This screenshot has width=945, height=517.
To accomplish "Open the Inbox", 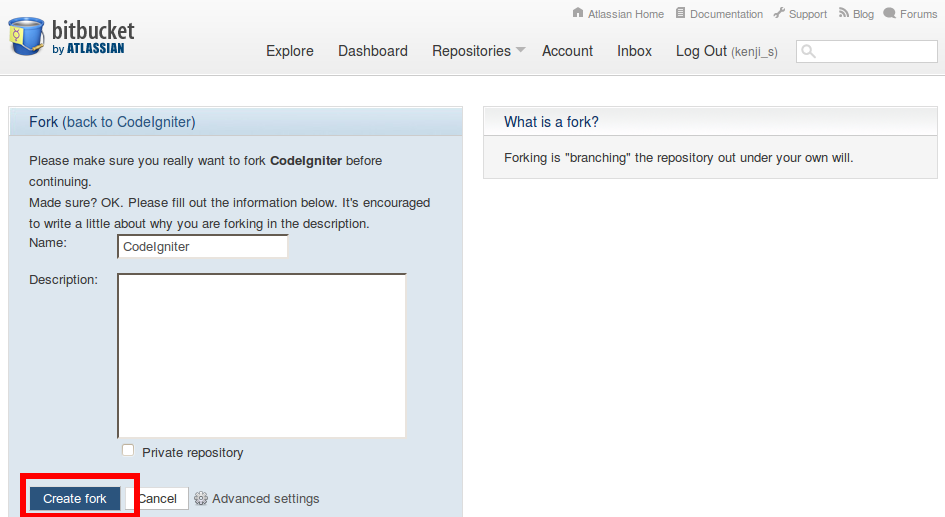I will pos(634,51).
